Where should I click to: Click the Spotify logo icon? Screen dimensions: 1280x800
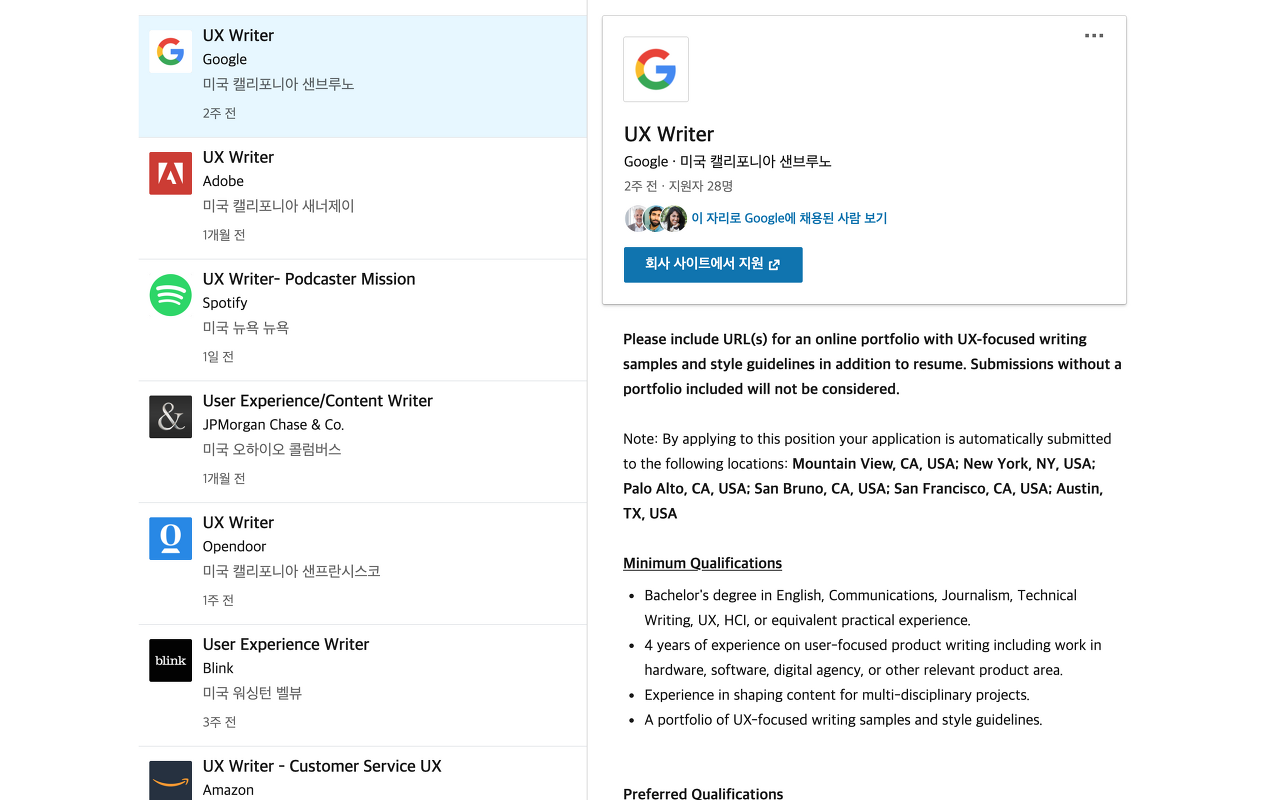point(170,295)
